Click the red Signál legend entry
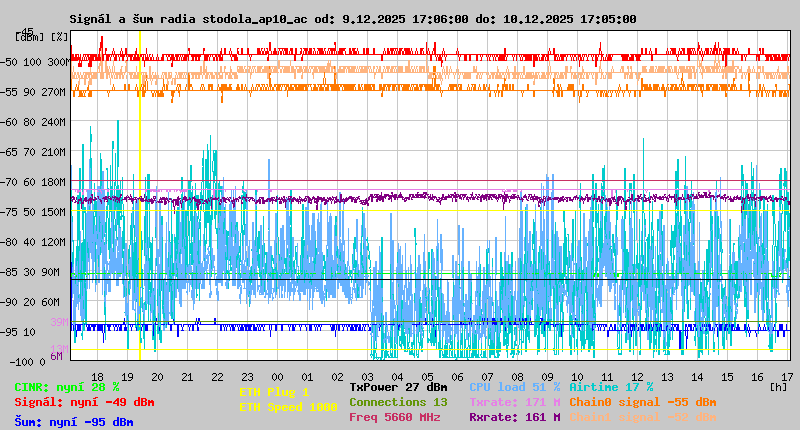Screen dimensions: 800x430 coord(83,402)
